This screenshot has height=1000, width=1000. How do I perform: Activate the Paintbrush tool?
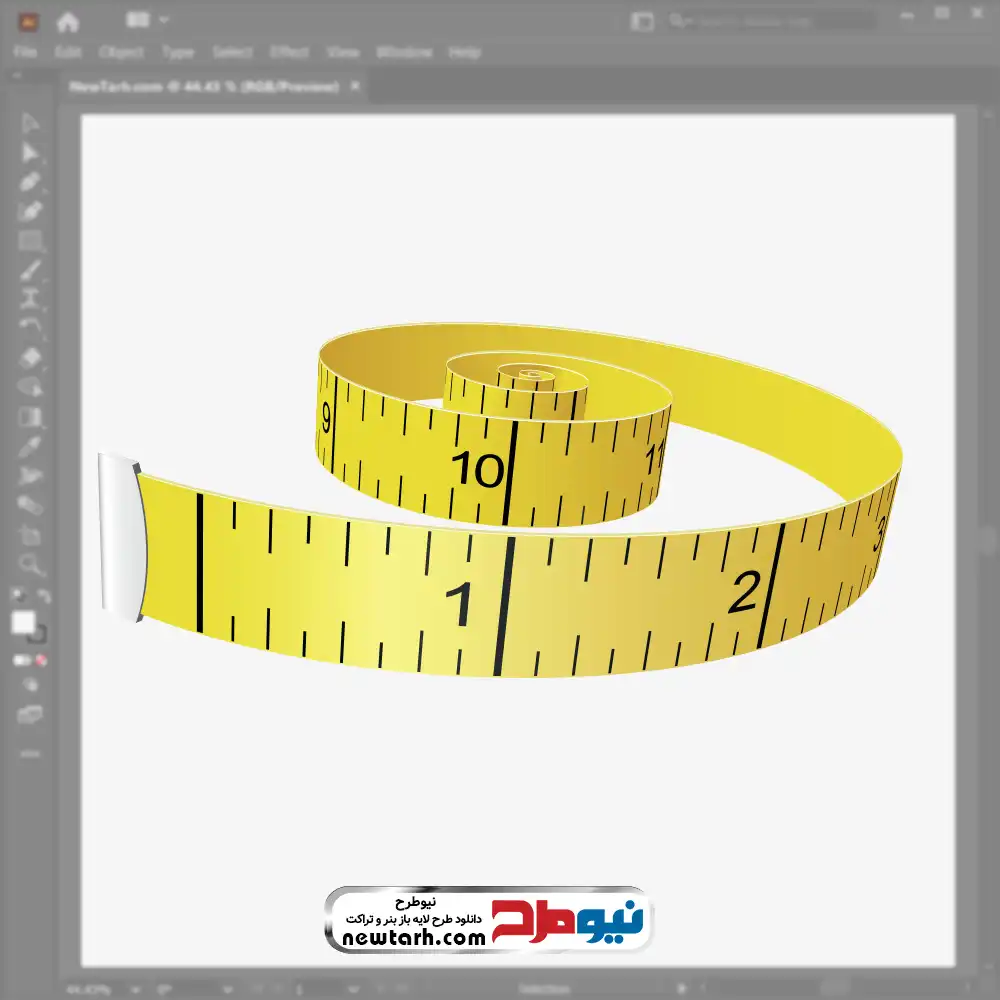[x=29, y=270]
